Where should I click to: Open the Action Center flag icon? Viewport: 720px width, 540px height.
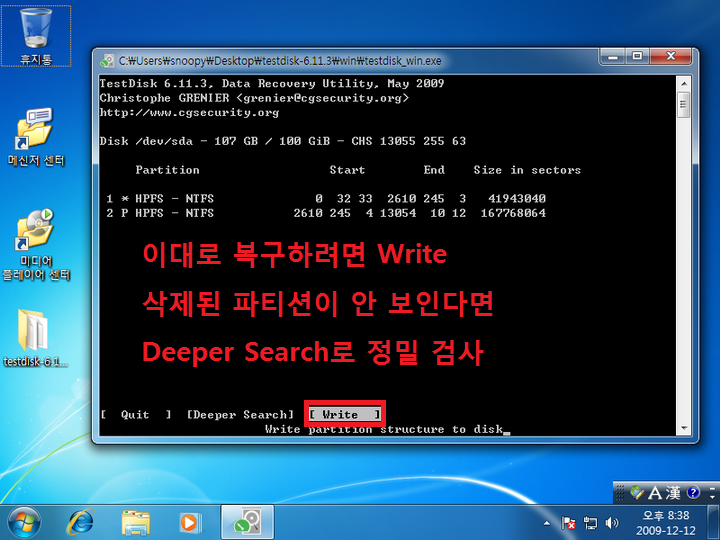pyautogui.click(x=568, y=523)
